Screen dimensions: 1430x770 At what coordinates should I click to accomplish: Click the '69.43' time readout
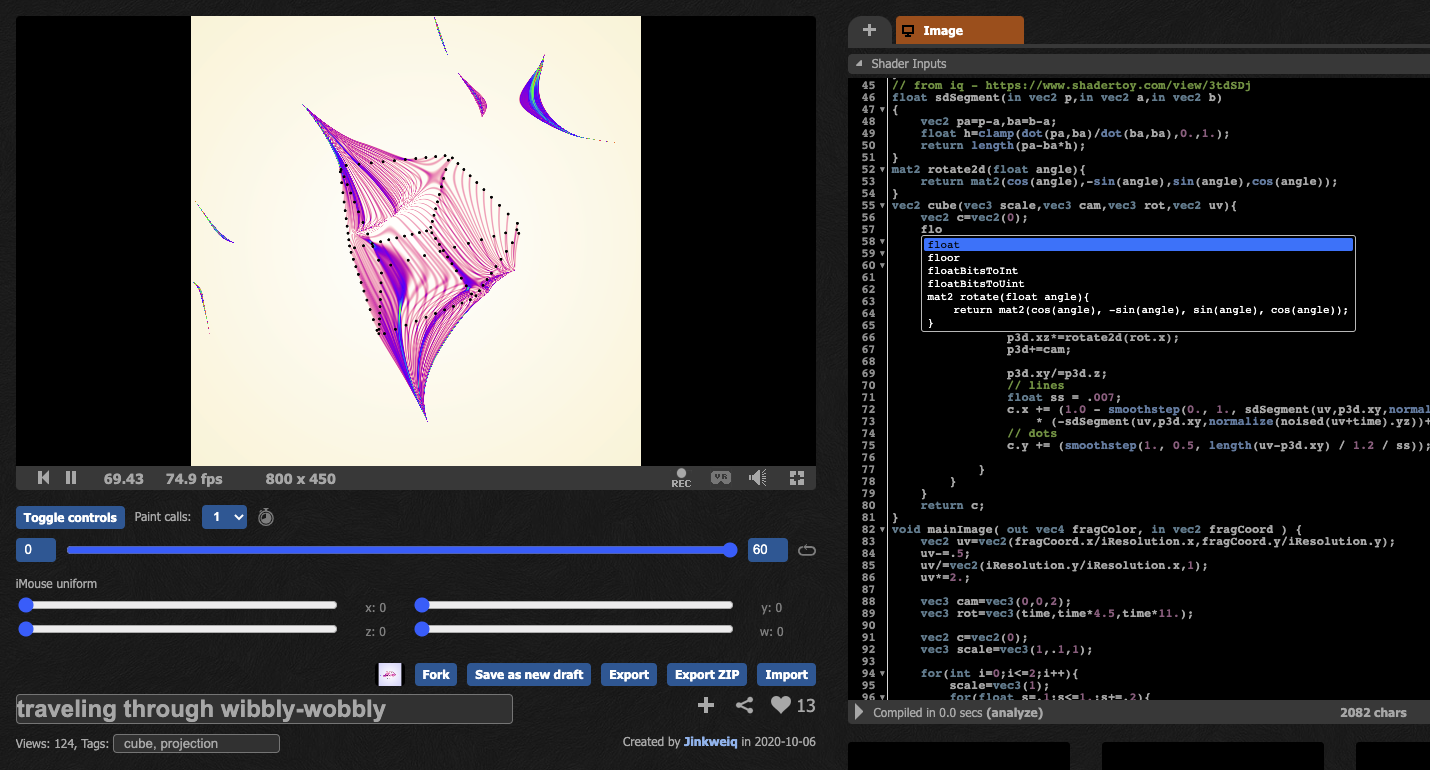pyautogui.click(x=123, y=479)
